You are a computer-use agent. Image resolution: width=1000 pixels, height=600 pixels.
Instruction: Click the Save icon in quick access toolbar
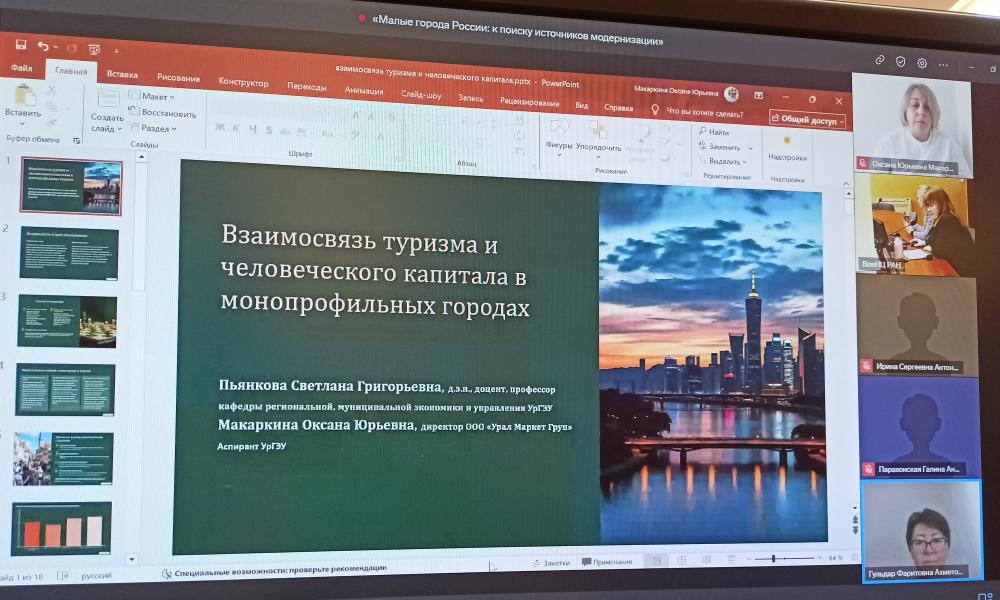point(21,44)
